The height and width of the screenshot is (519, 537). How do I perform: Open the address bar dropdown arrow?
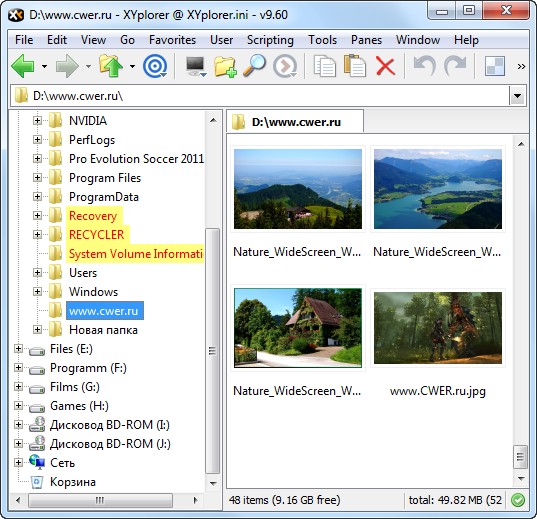tap(517, 96)
